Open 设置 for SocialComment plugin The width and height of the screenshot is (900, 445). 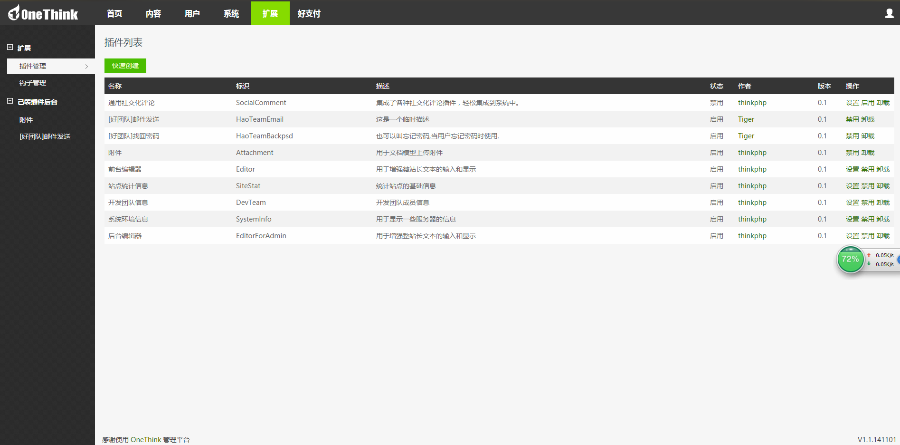pyautogui.click(x=852, y=103)
